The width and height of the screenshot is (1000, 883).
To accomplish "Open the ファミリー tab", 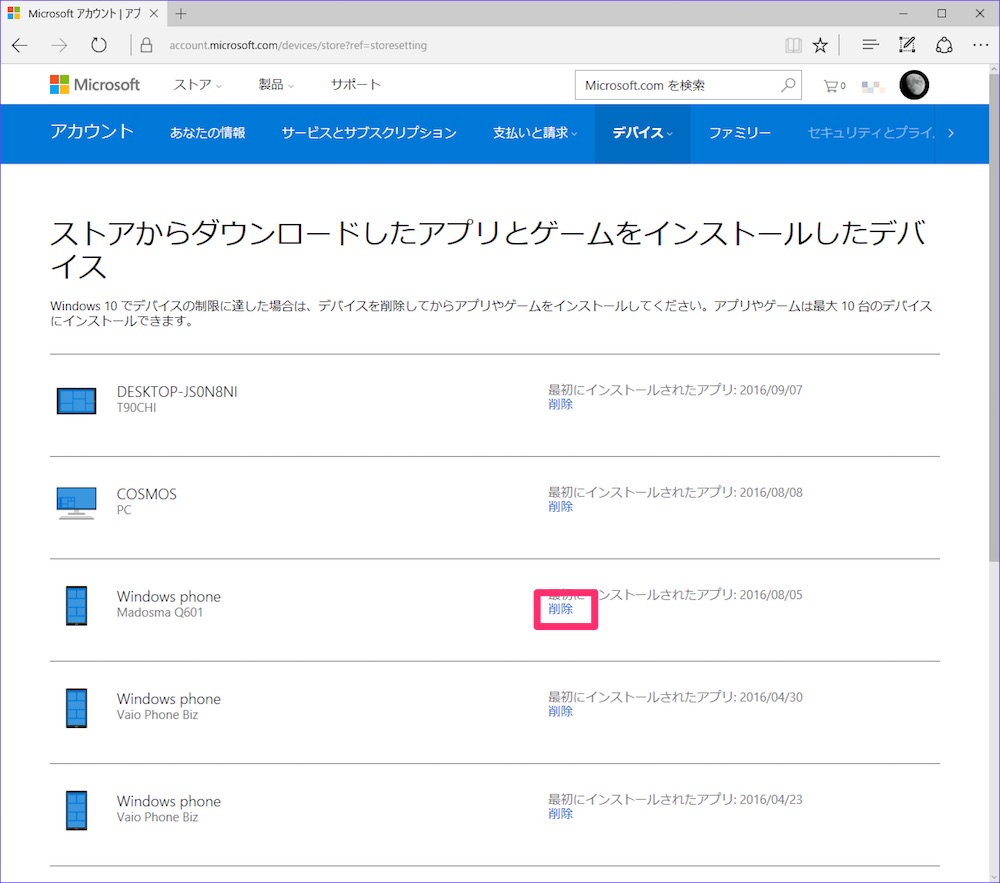I will (740, 133).
